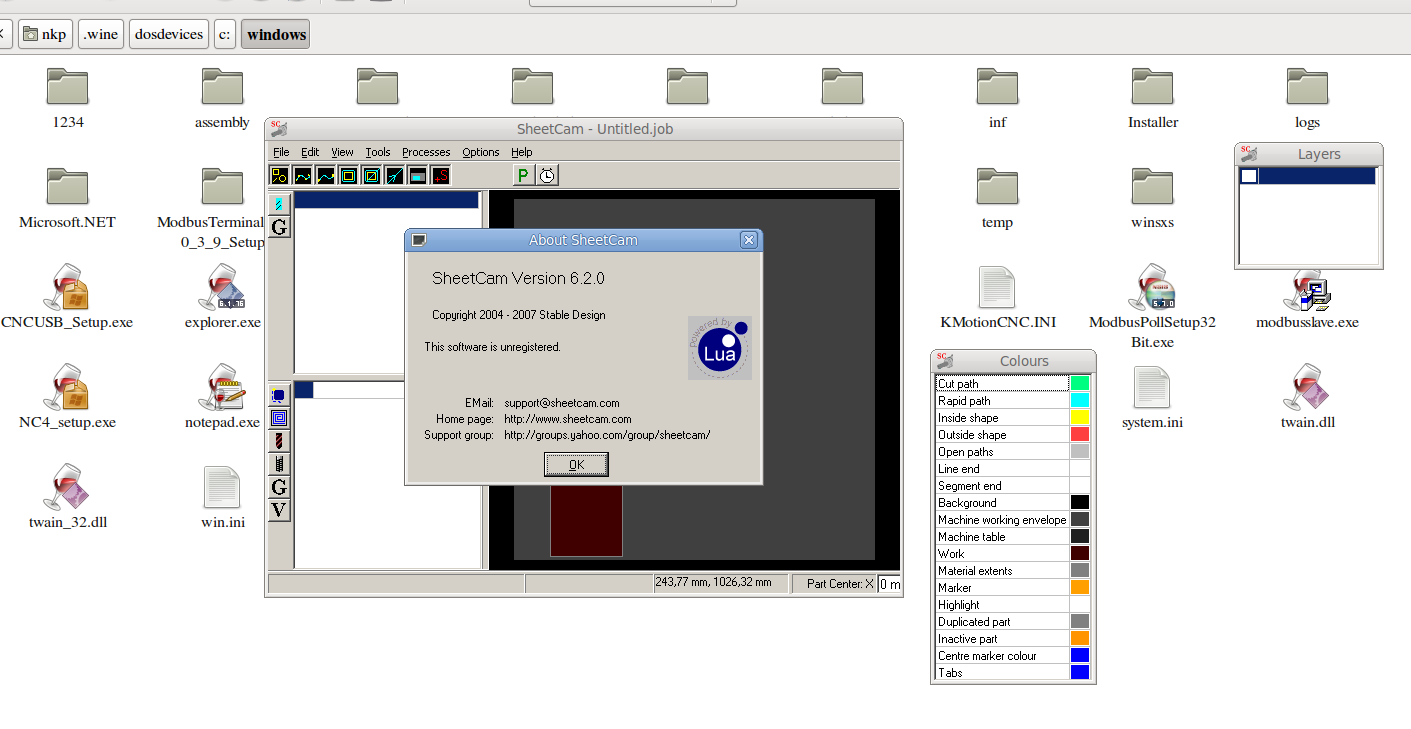Click the cyan tool icon in the upper side panel
This screenshot has width=1411, height=729.
(x=280, y=204)
